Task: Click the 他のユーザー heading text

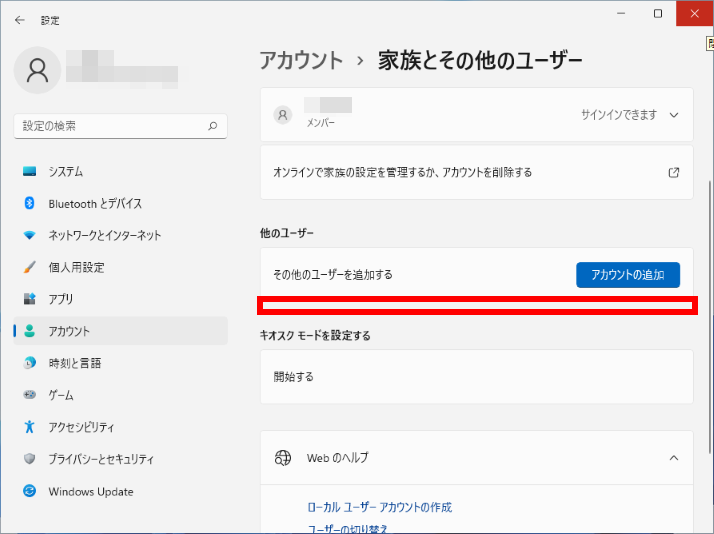Action: coord(286,233)
